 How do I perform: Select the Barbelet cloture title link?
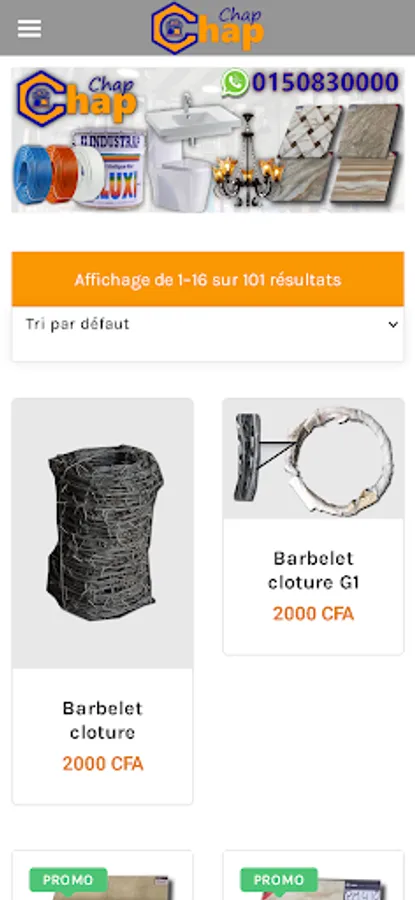[103, 720]
